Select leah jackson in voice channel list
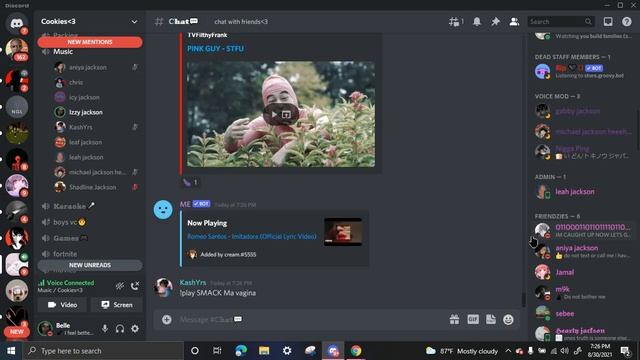Viewport: 640px width, 360px height. point(86,157)
